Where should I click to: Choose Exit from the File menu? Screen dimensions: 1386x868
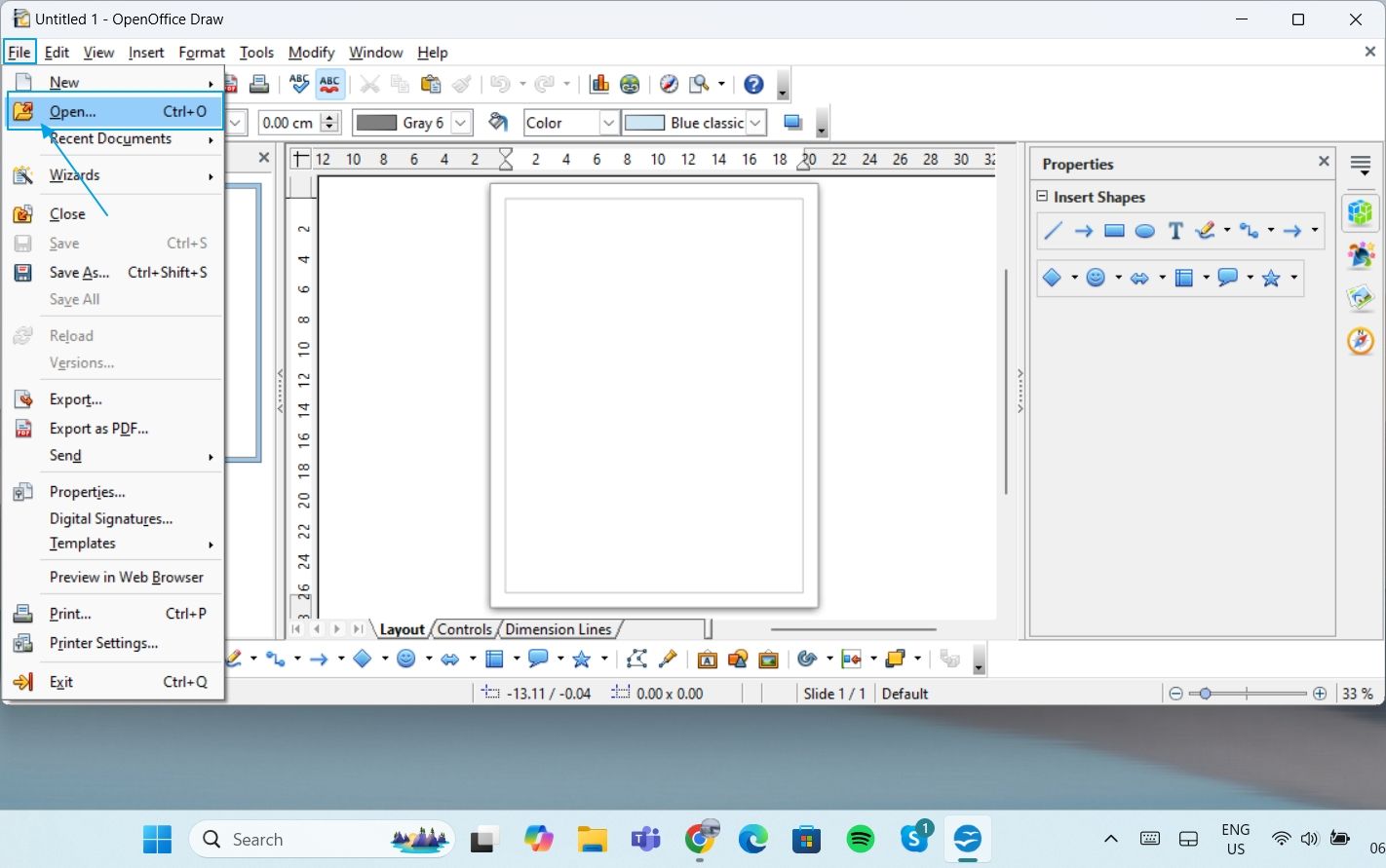pos(115,682)
